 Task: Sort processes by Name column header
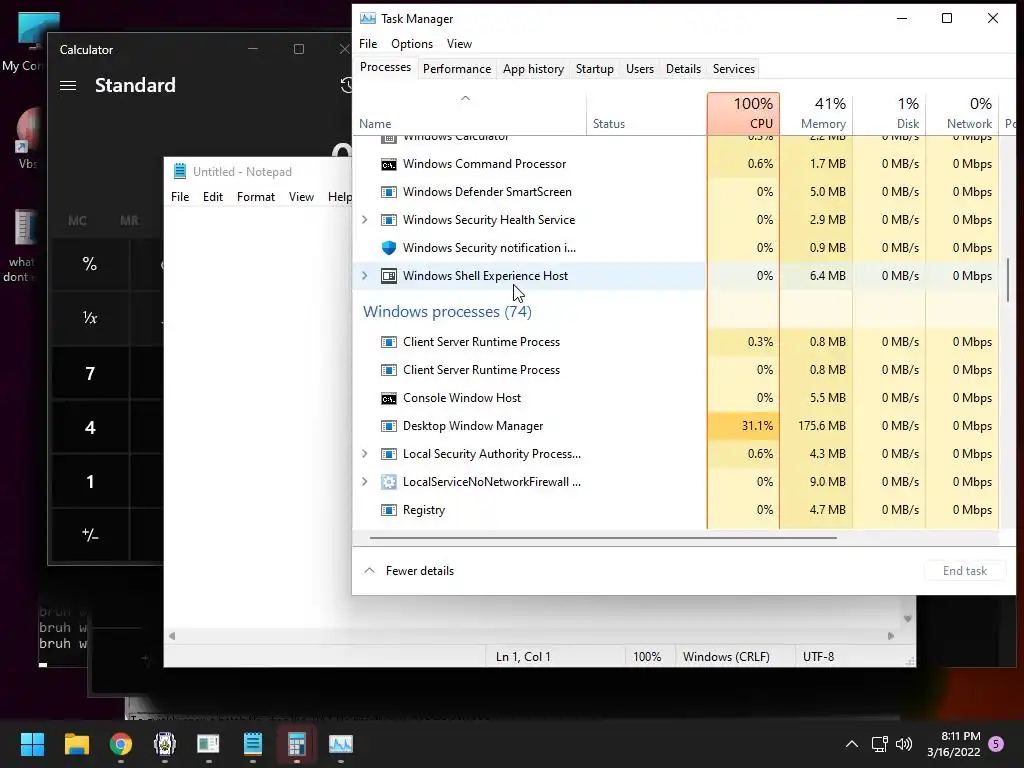[470, 114]
